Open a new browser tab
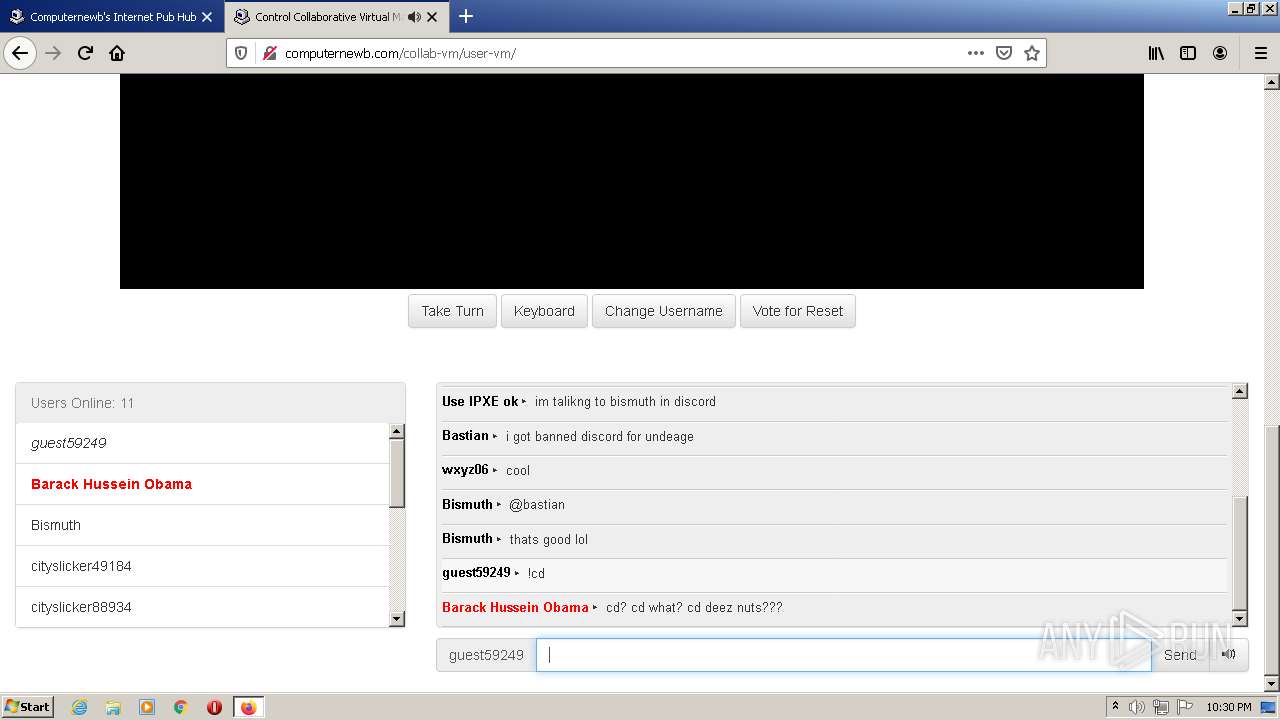The width and height of the screenshot is (1280, 720). click(x=466, y=16)
